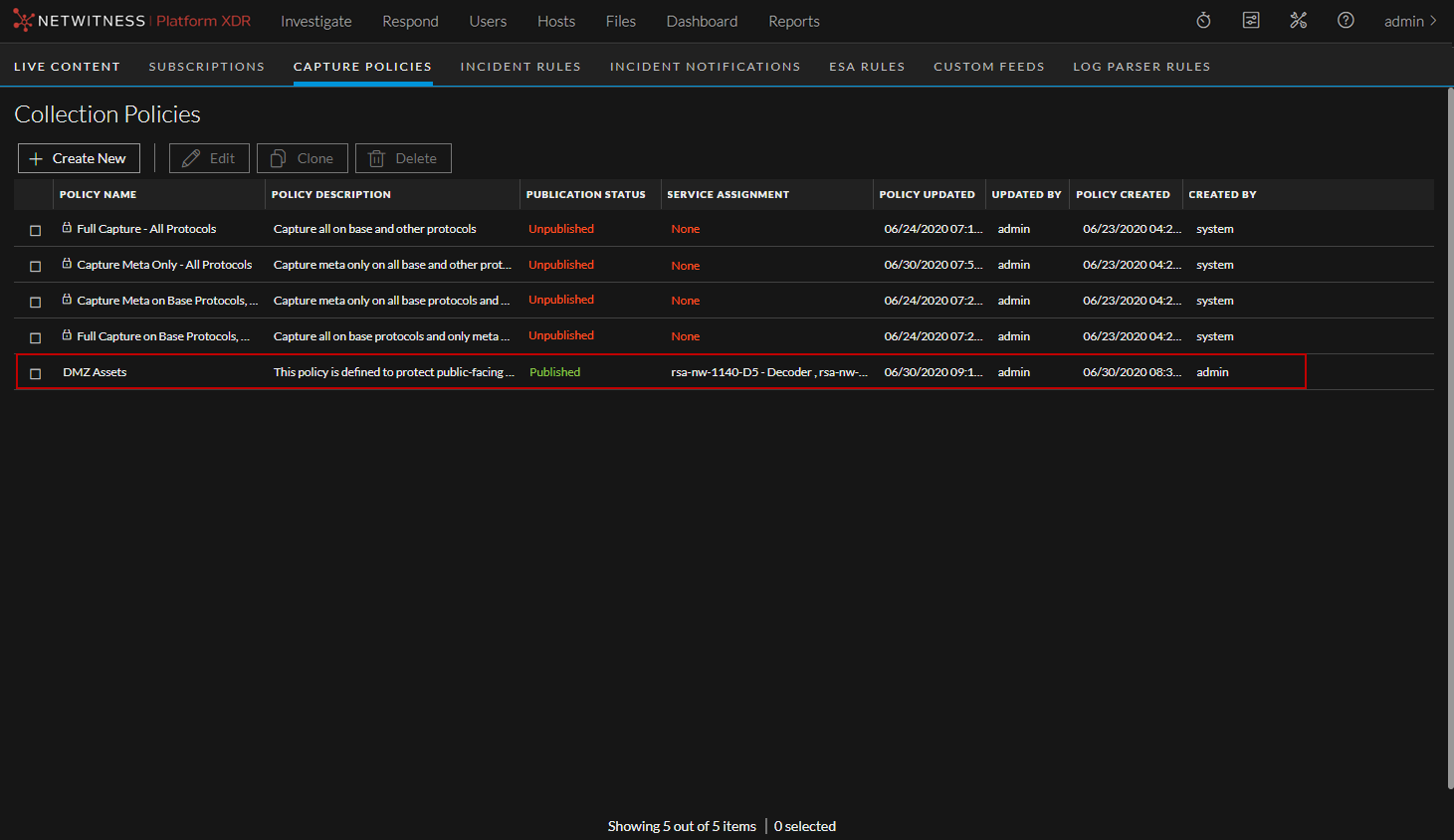Click the Create New plus button
The image size is (1454, 840).
point(79,158)
